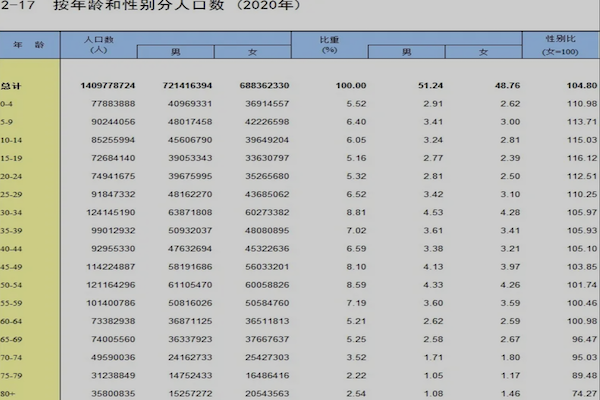
Task: Click the 50-54 age group row label
Action: point(12,284)
